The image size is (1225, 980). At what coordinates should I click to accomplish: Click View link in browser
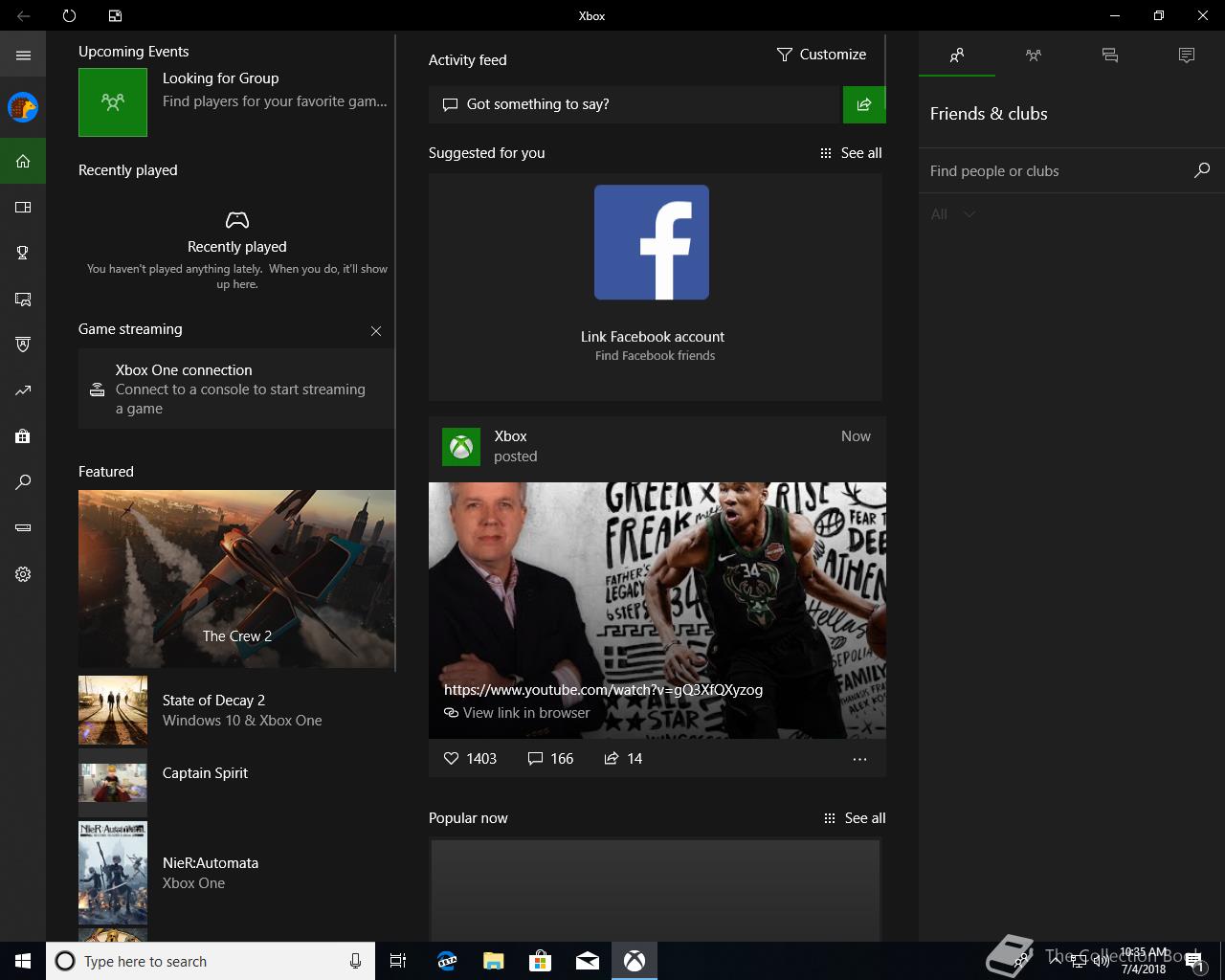517,713
